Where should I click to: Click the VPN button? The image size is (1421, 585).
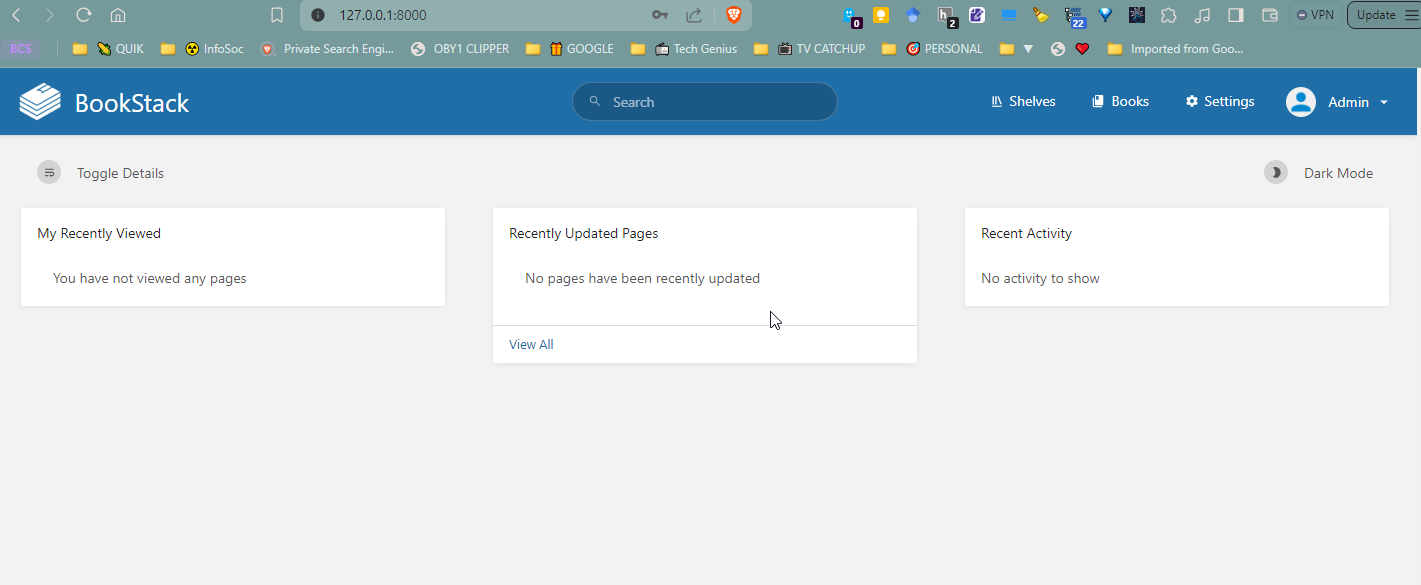point(1314,15)
